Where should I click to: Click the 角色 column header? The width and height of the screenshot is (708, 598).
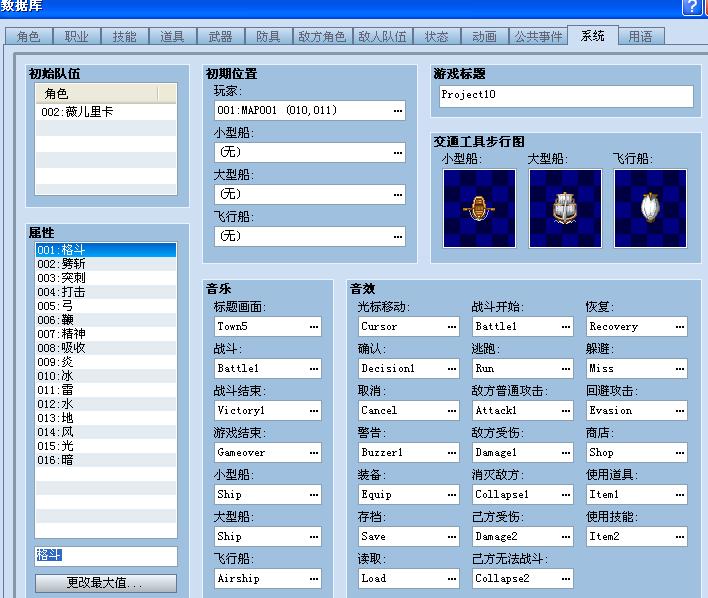[x=97, y=94]
